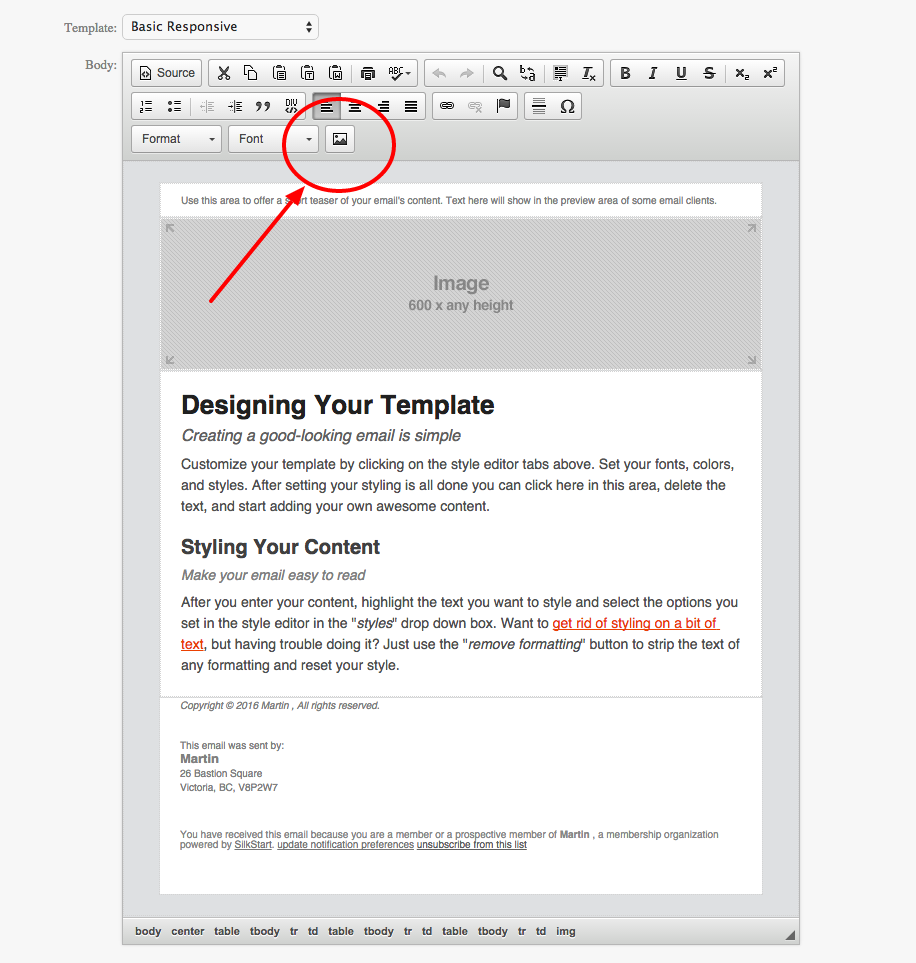
Task: Expand the Format dropdown
Action: (x=179, y=139)
